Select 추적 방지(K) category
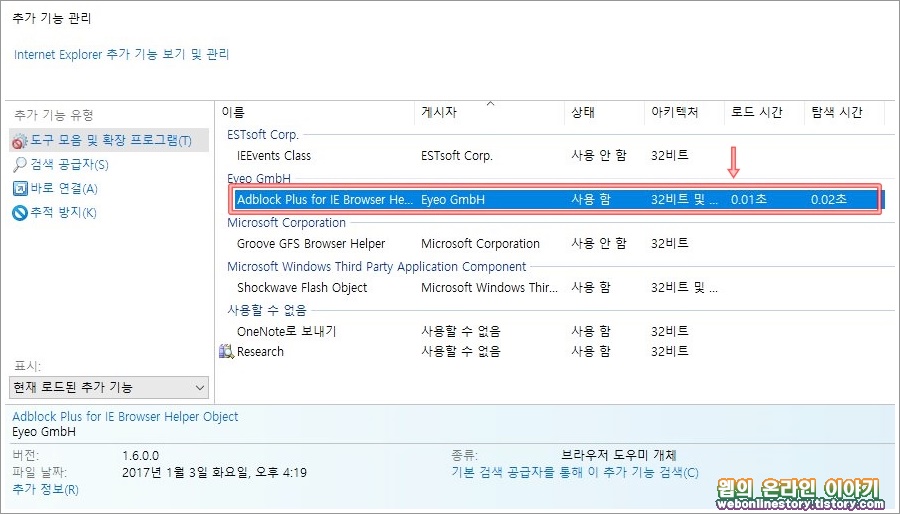 pos(63,213)
